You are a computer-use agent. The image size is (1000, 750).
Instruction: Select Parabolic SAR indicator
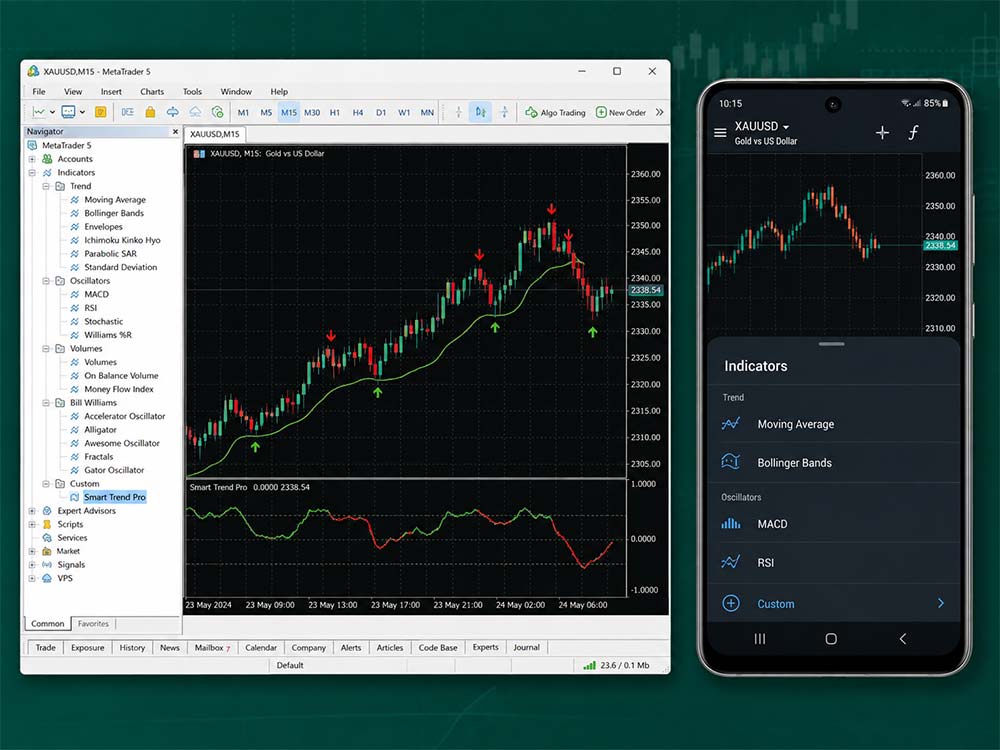coord(110,253)
